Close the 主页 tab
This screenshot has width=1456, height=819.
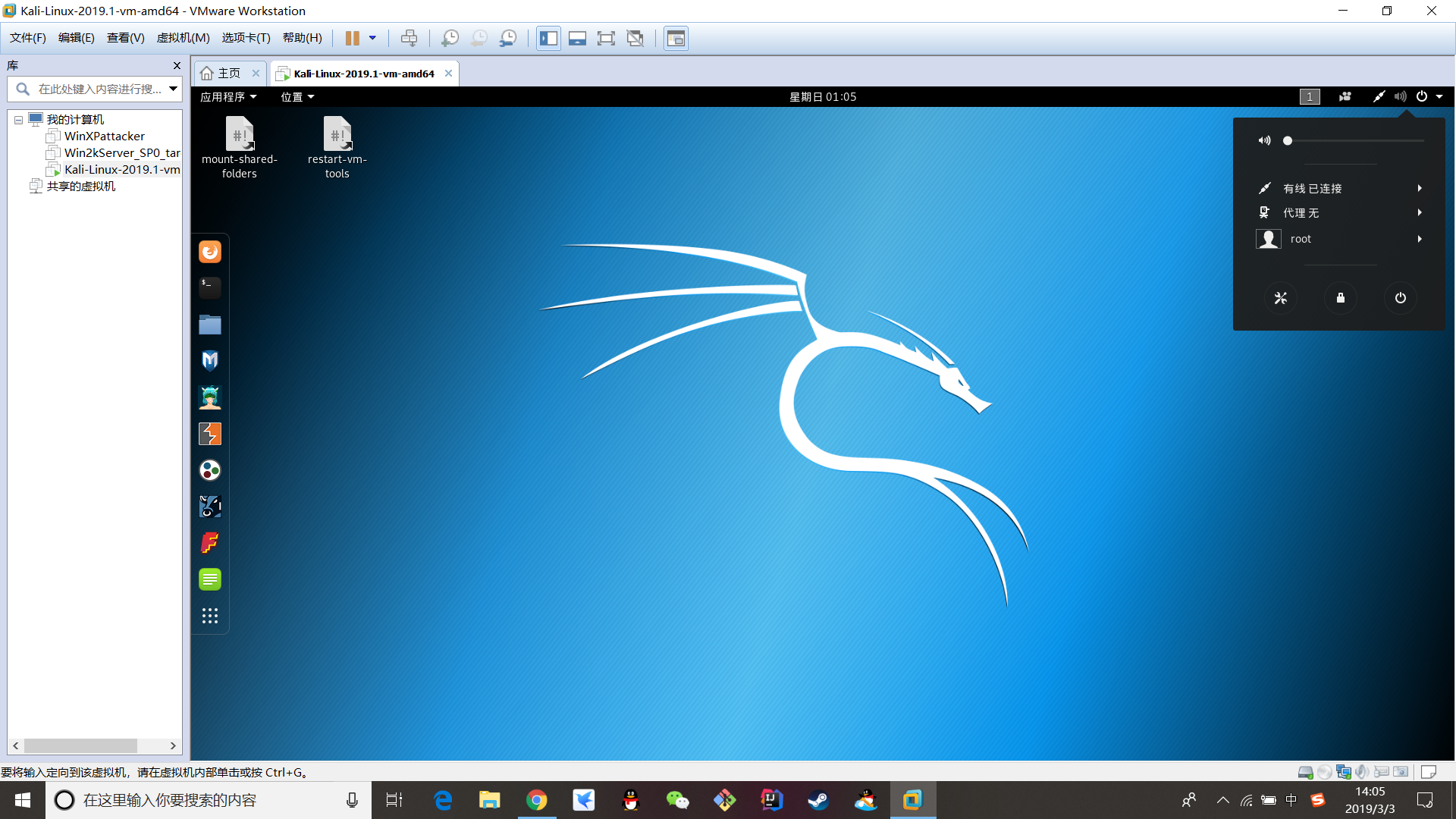coord(256,73)
